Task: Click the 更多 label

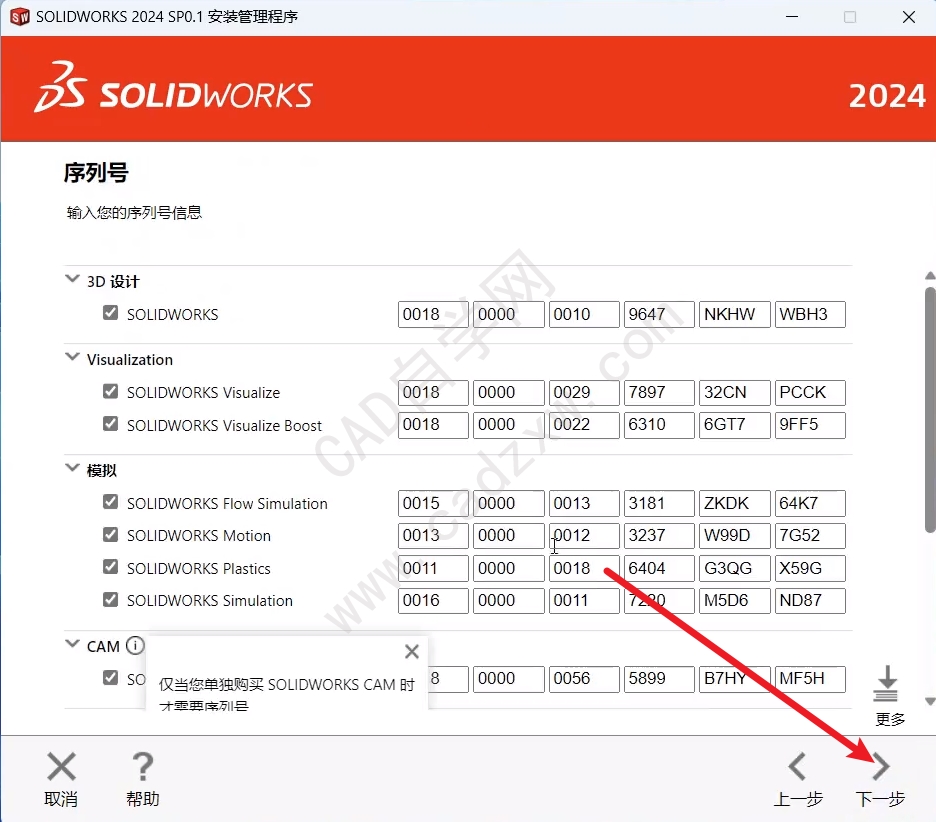Action: click(890, 719)
